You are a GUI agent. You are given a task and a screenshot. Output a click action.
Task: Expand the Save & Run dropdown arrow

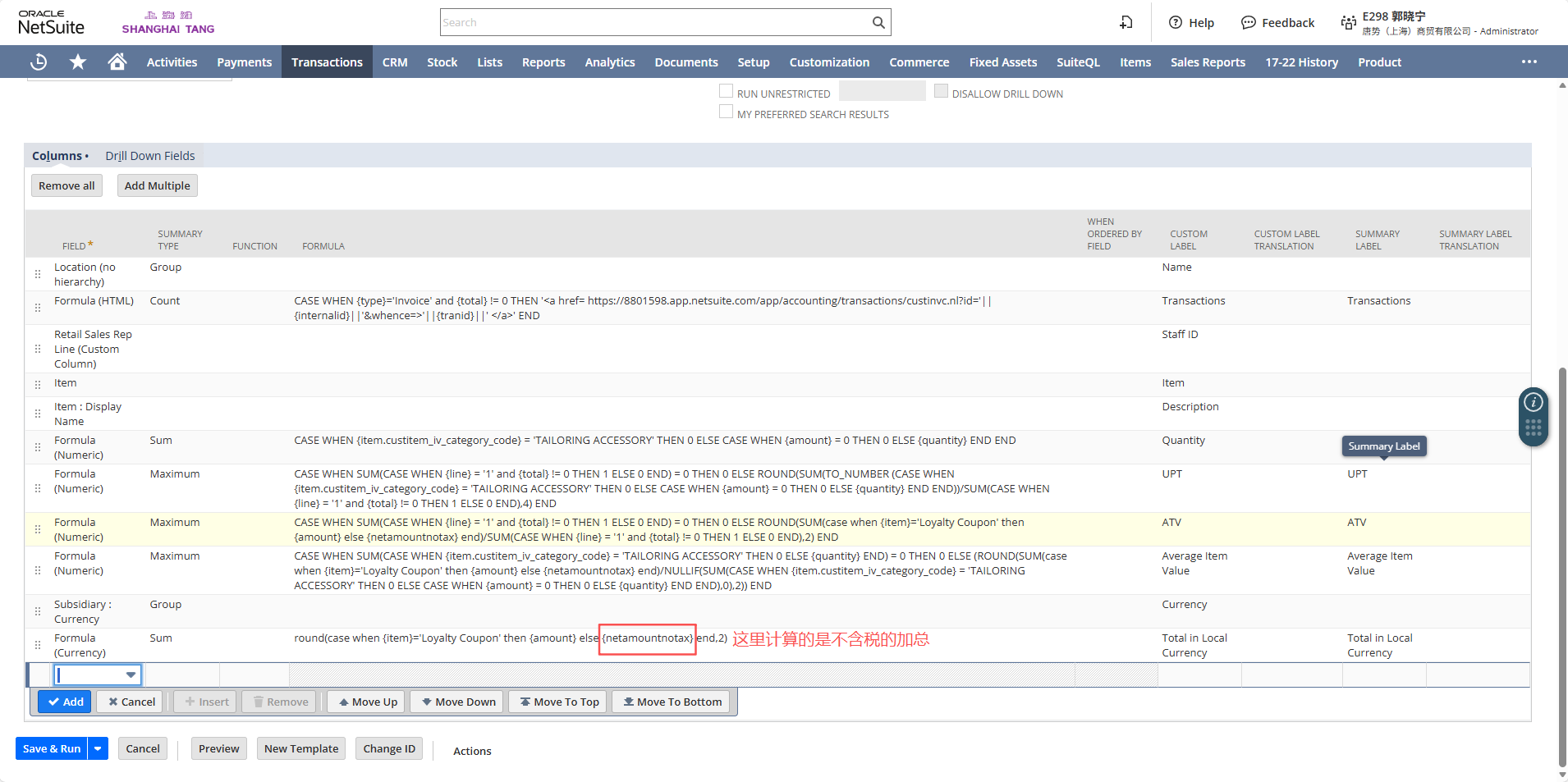(99, 748)
